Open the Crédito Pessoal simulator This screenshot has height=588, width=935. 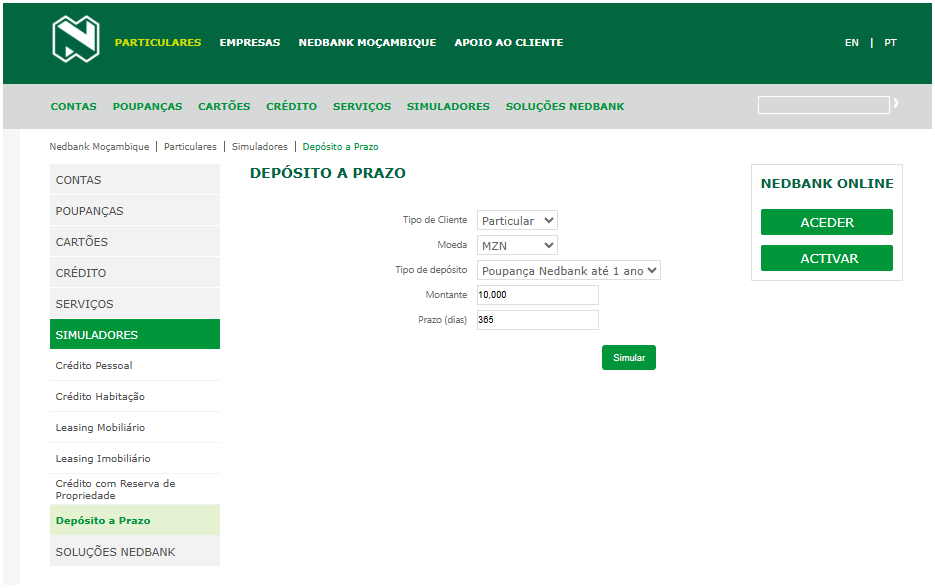[x=135, y=366]
